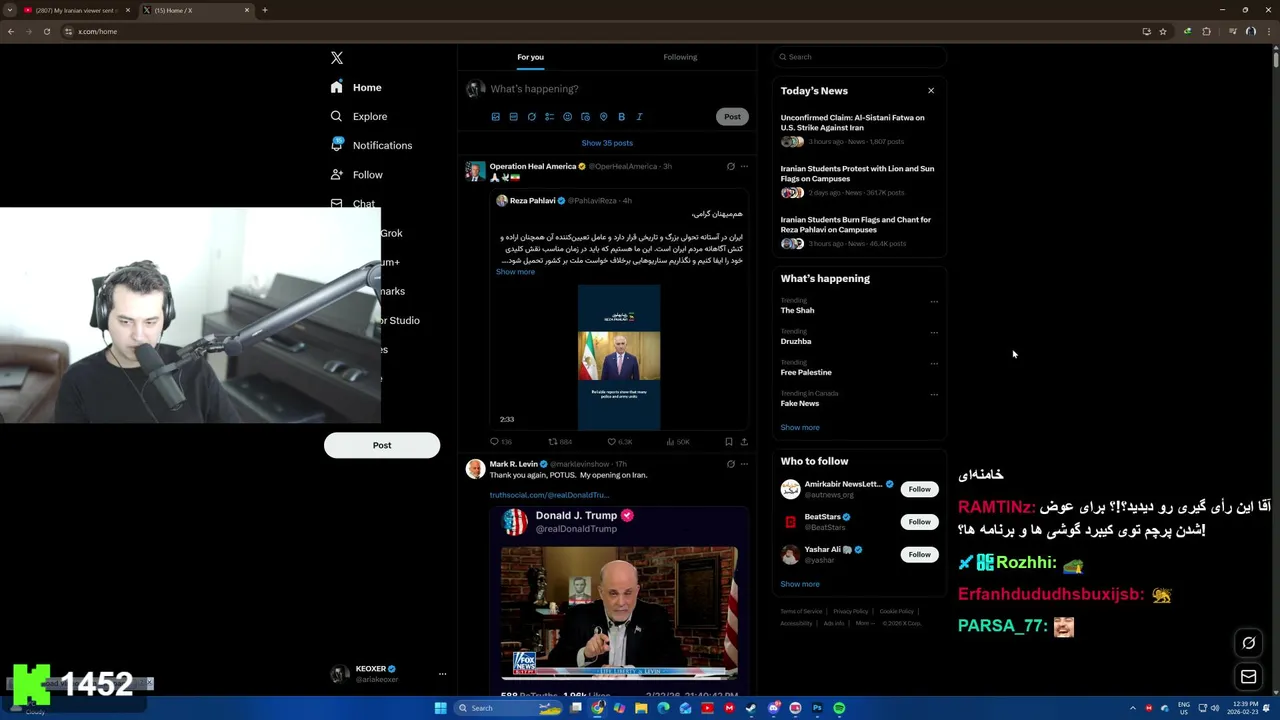1280x720 pixels.
Task: Open more options on Operation Heal America post
Action: [x=744, y=166]
